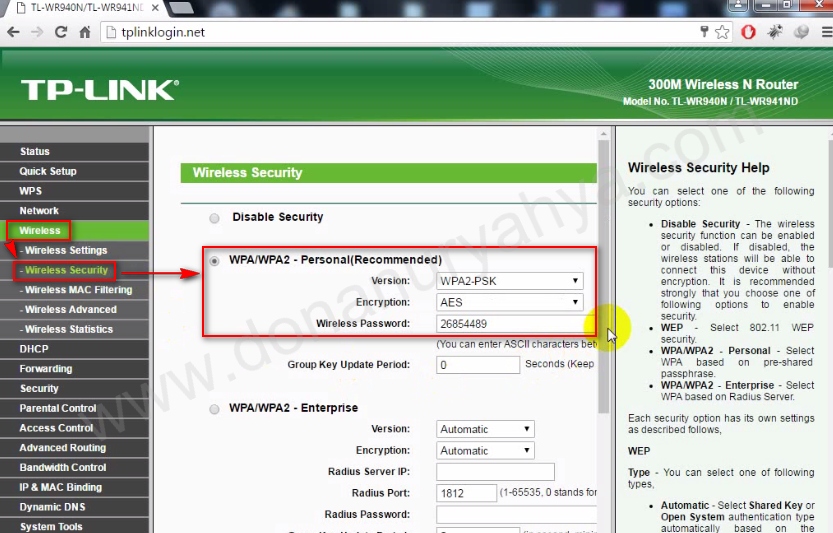Open the Chrome hamburger menu

pyautogui.click(x=827, y=32)
